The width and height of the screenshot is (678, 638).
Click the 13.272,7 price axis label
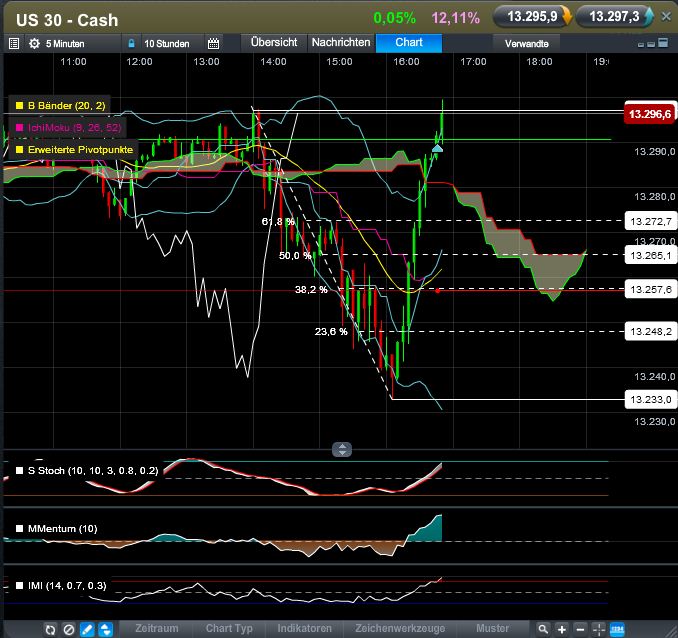[651, 221]
